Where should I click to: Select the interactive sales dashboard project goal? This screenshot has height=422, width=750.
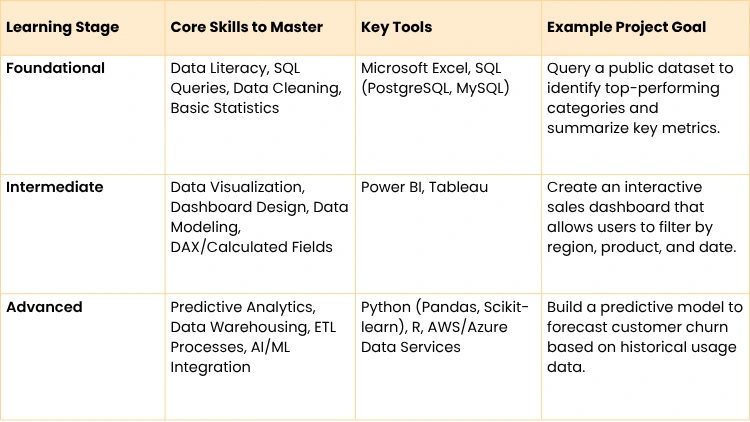(x=641, y=216)
